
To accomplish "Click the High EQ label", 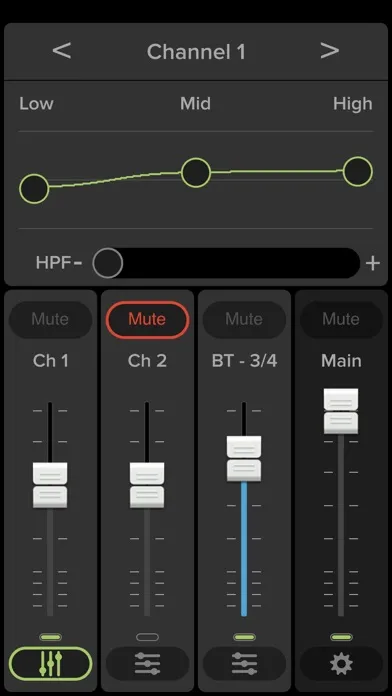I will coord(353,103).
